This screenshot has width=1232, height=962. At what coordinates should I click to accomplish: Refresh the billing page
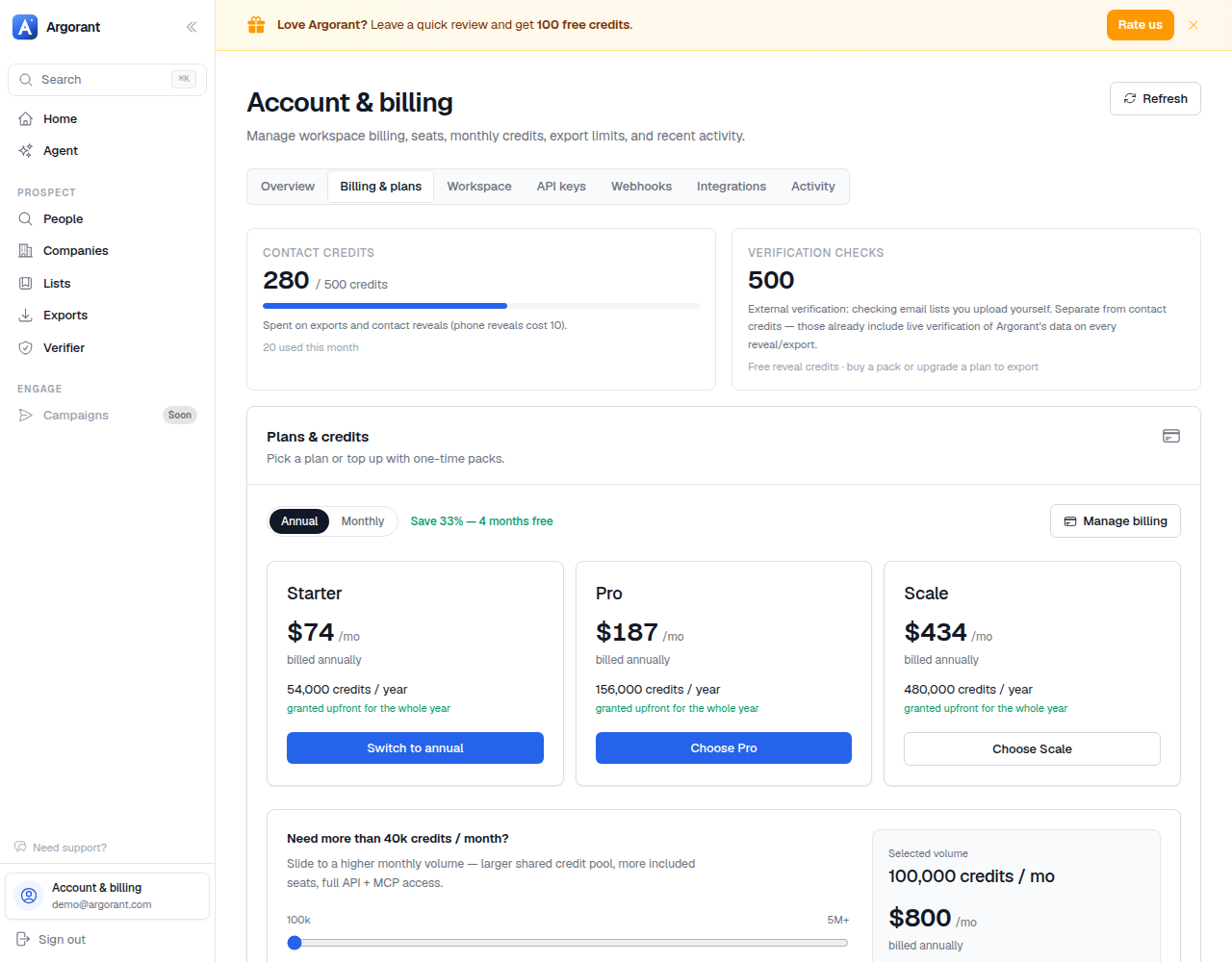[x=1155, y=99]
